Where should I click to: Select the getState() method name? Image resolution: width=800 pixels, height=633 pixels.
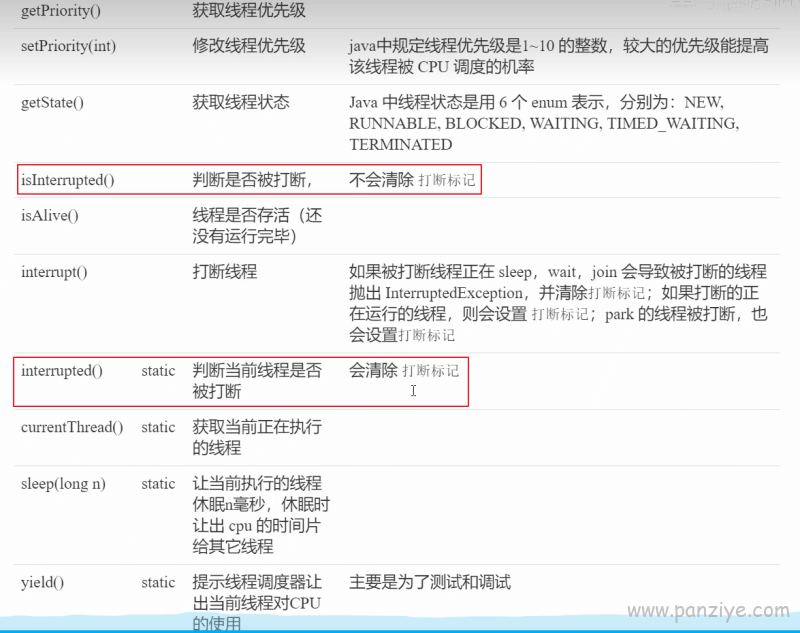click(52, 103)
